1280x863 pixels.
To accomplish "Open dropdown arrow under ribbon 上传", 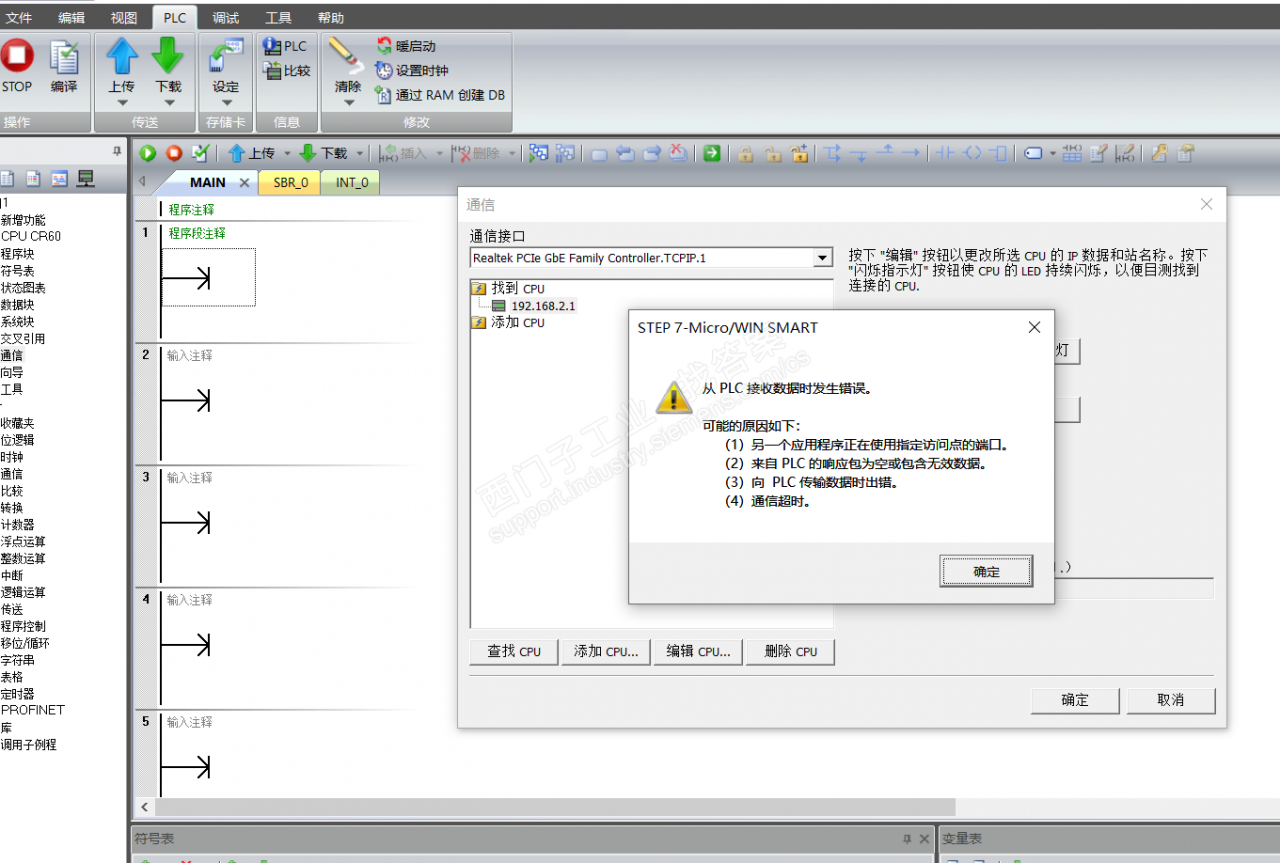I will click(121, 102).
